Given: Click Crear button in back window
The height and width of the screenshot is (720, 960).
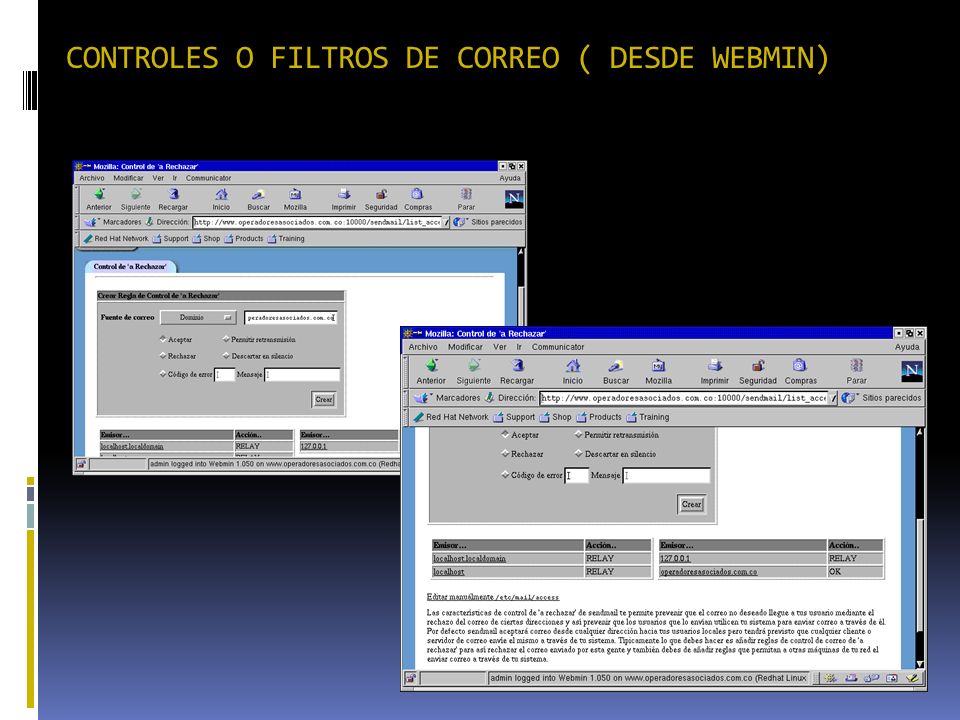Looking at the screenshot, I should click(x=324, y=399).
